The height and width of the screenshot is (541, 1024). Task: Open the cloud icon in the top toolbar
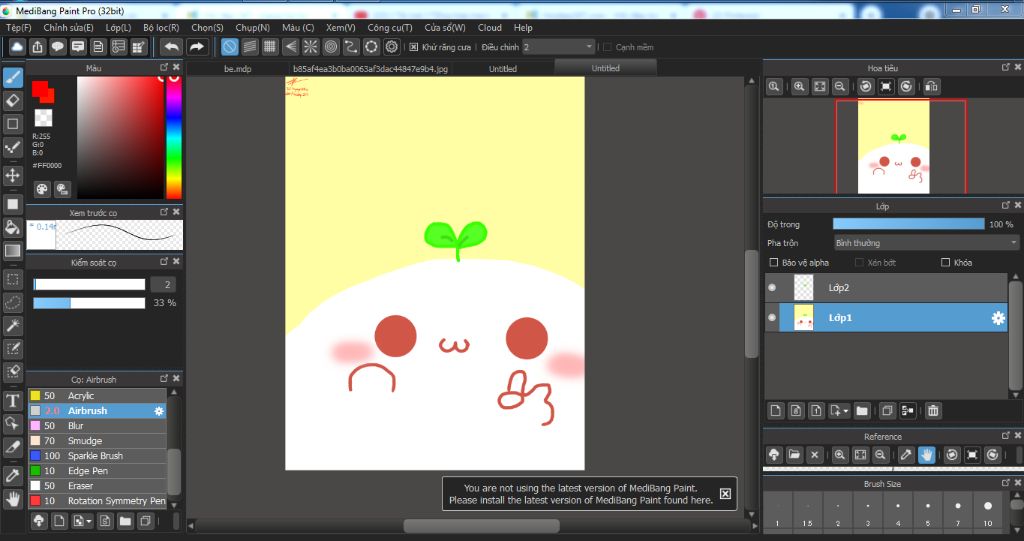17,46
